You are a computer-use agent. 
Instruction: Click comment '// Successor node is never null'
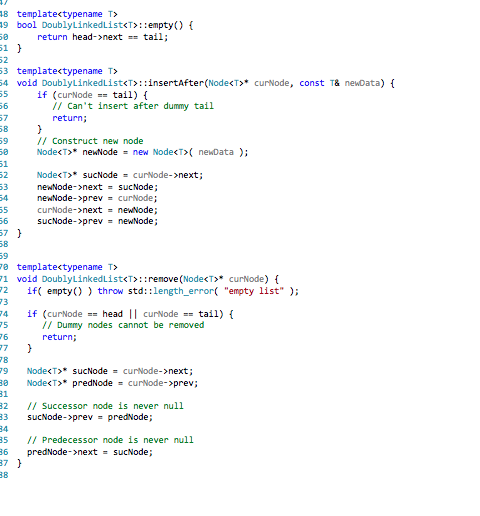click(105, 406)
